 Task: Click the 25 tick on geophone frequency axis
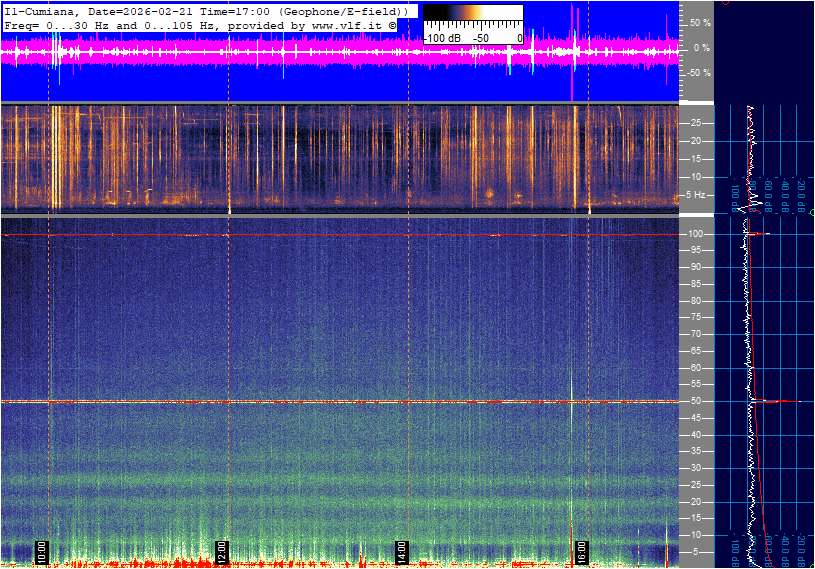coord(695,123)
